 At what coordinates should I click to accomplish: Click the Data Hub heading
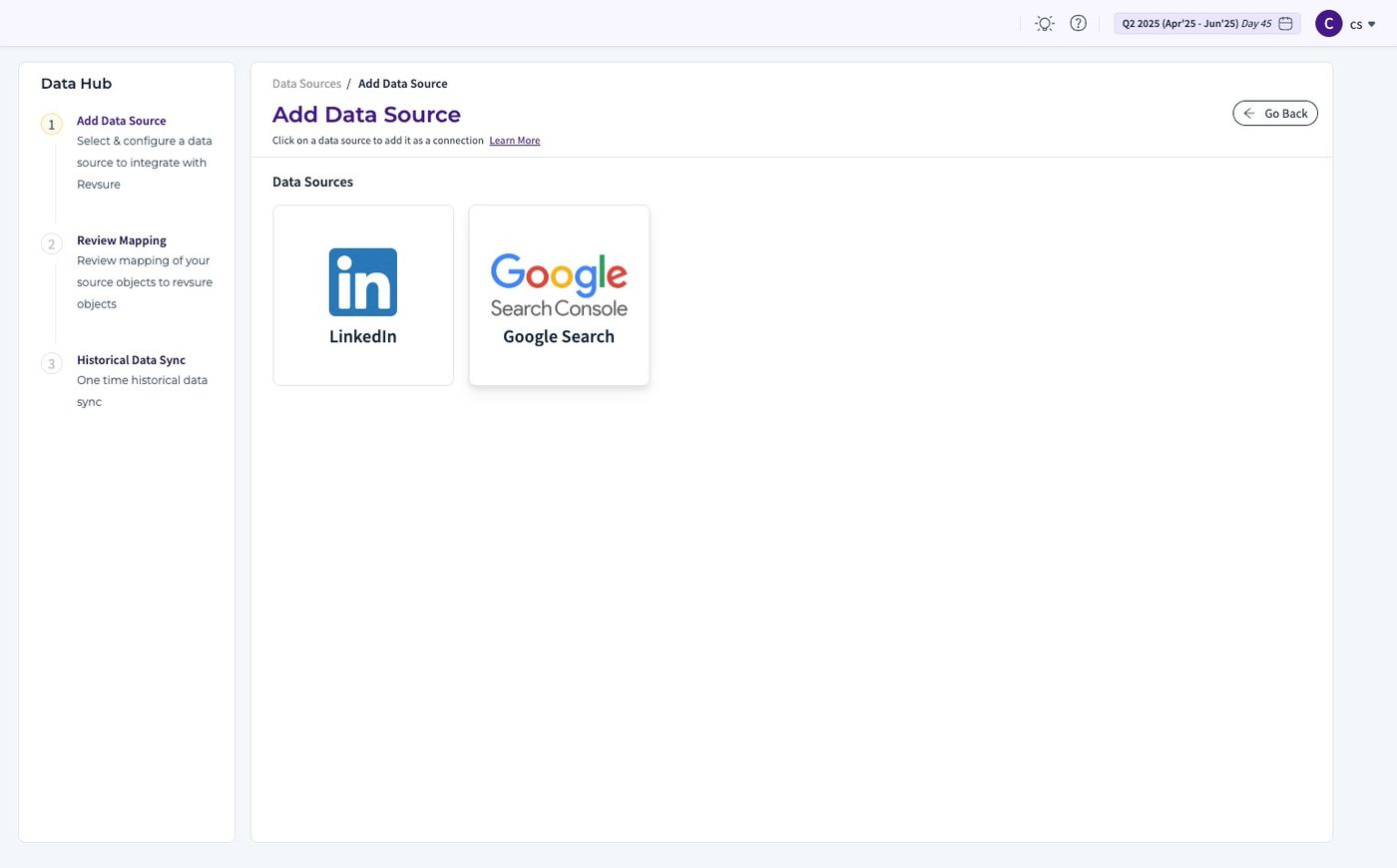76,84
